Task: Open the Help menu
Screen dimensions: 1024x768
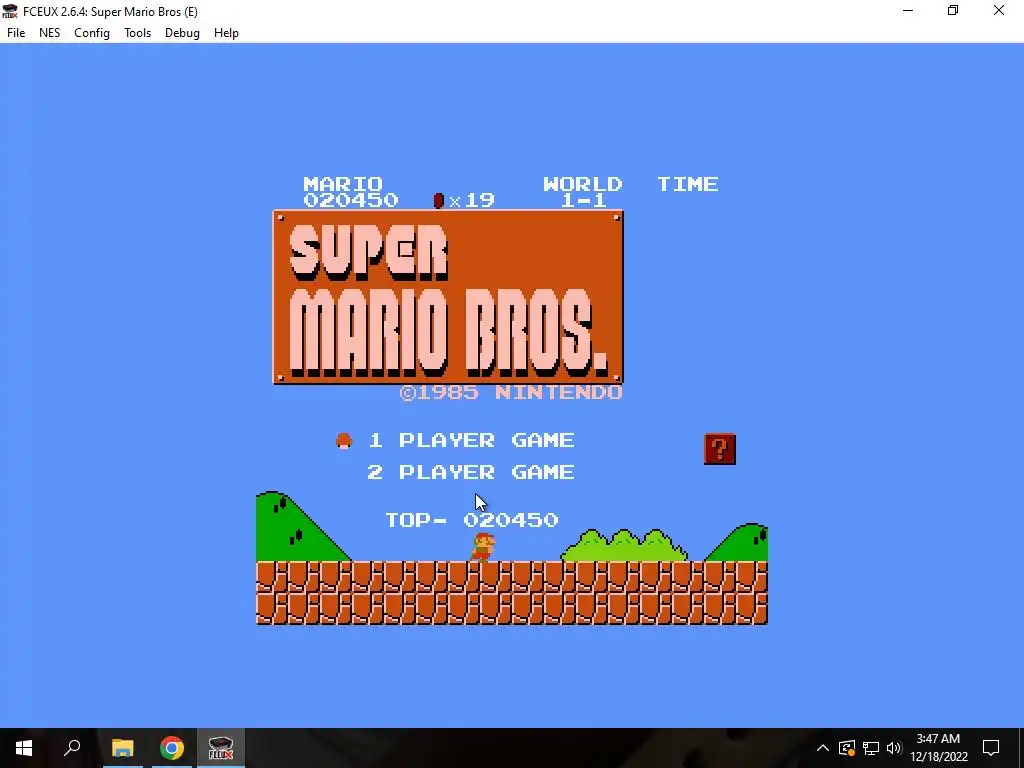Action: (x=226, y=33)
